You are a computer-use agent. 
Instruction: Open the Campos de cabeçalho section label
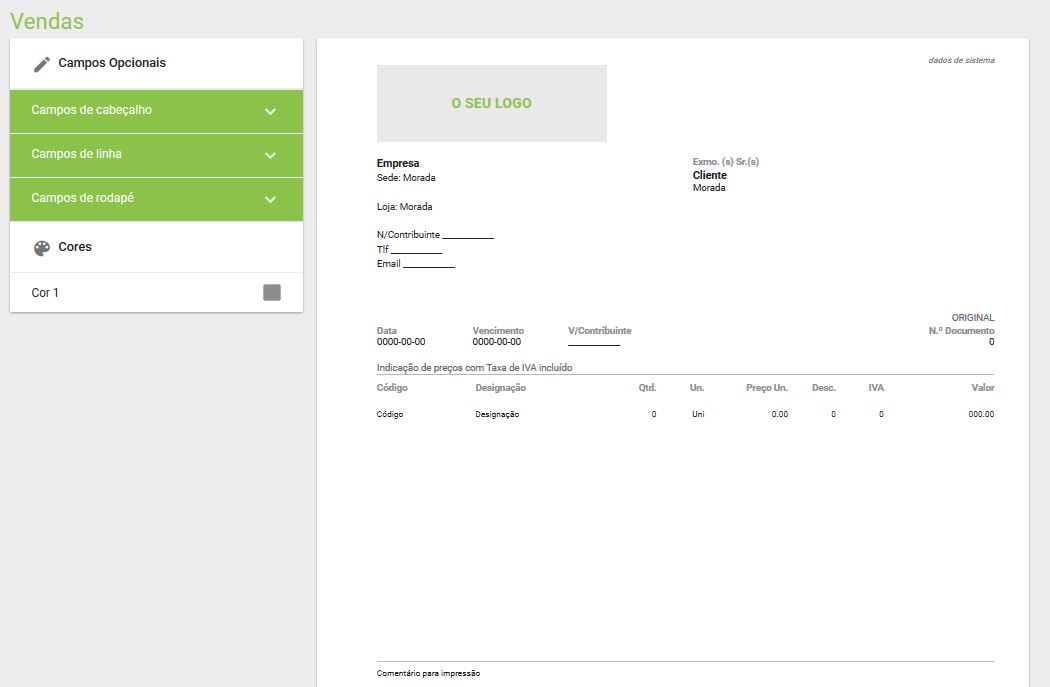click(91, 110)
